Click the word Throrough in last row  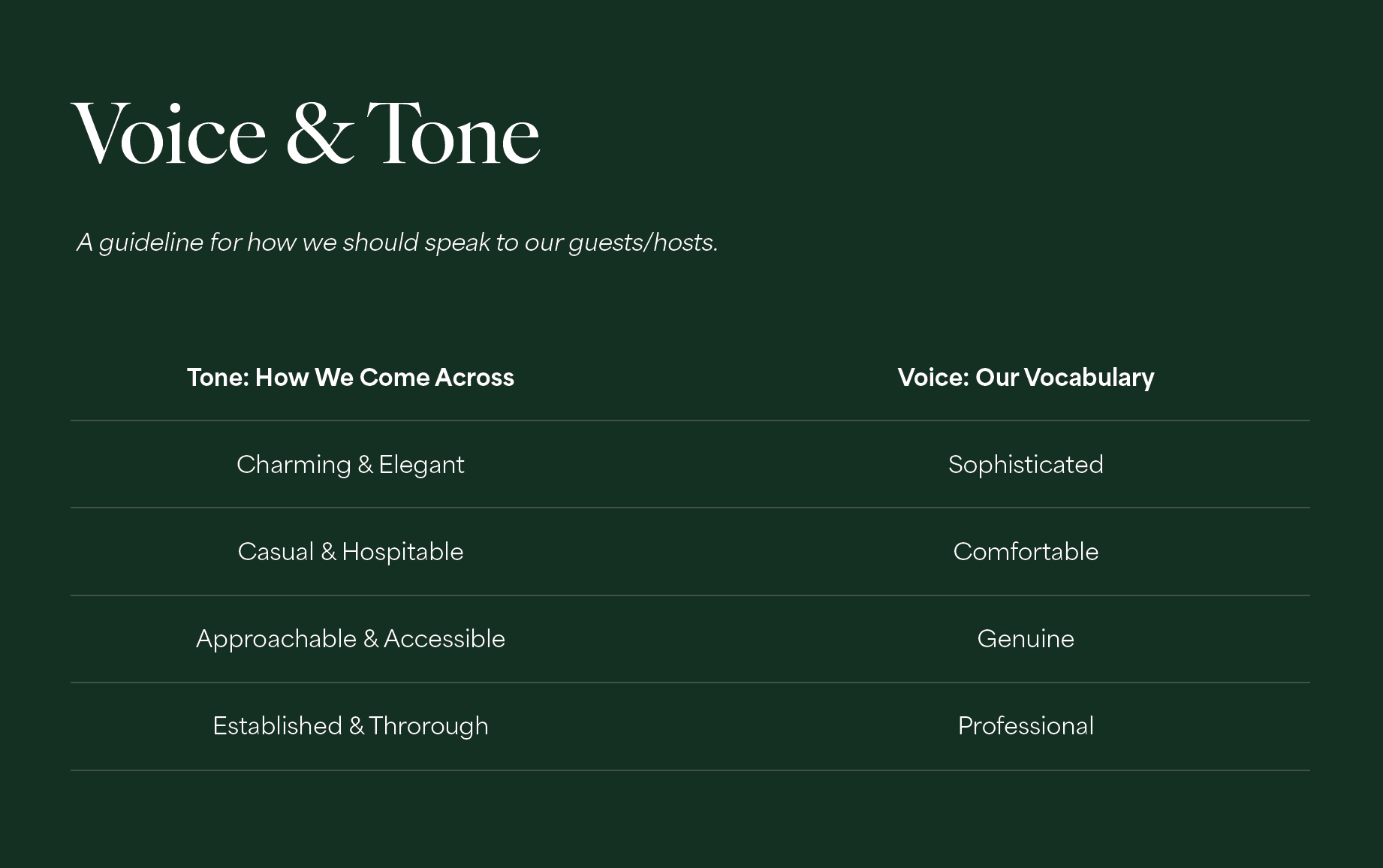[x=429, y=726]
